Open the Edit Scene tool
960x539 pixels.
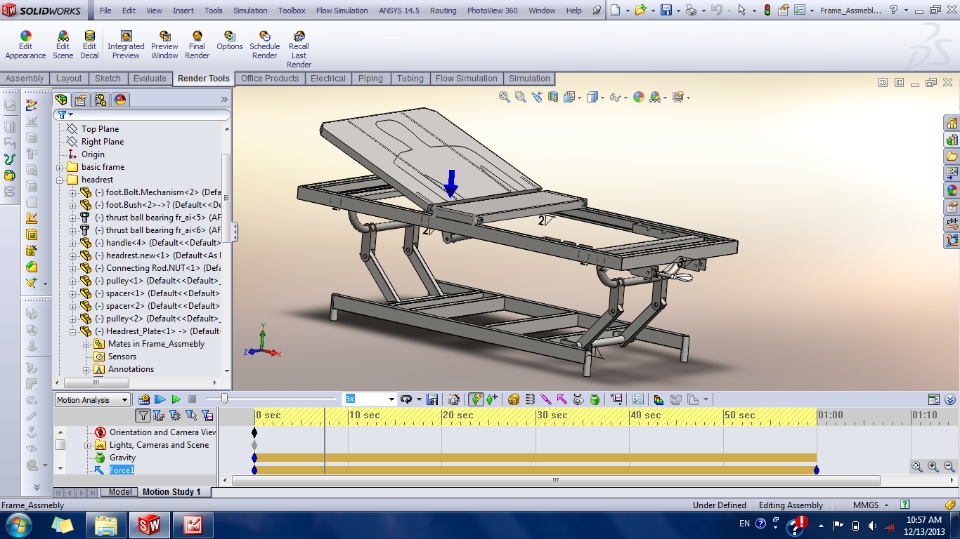(62, 45)
